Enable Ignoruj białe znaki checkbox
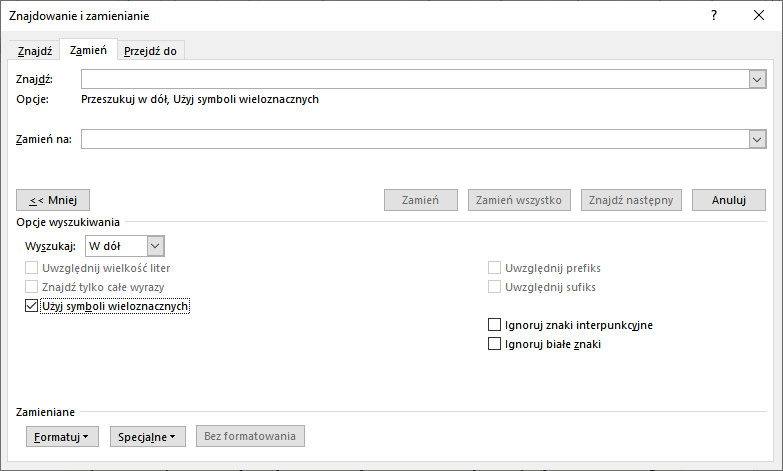This screenshot has width=783, height=471. point(494,344)
